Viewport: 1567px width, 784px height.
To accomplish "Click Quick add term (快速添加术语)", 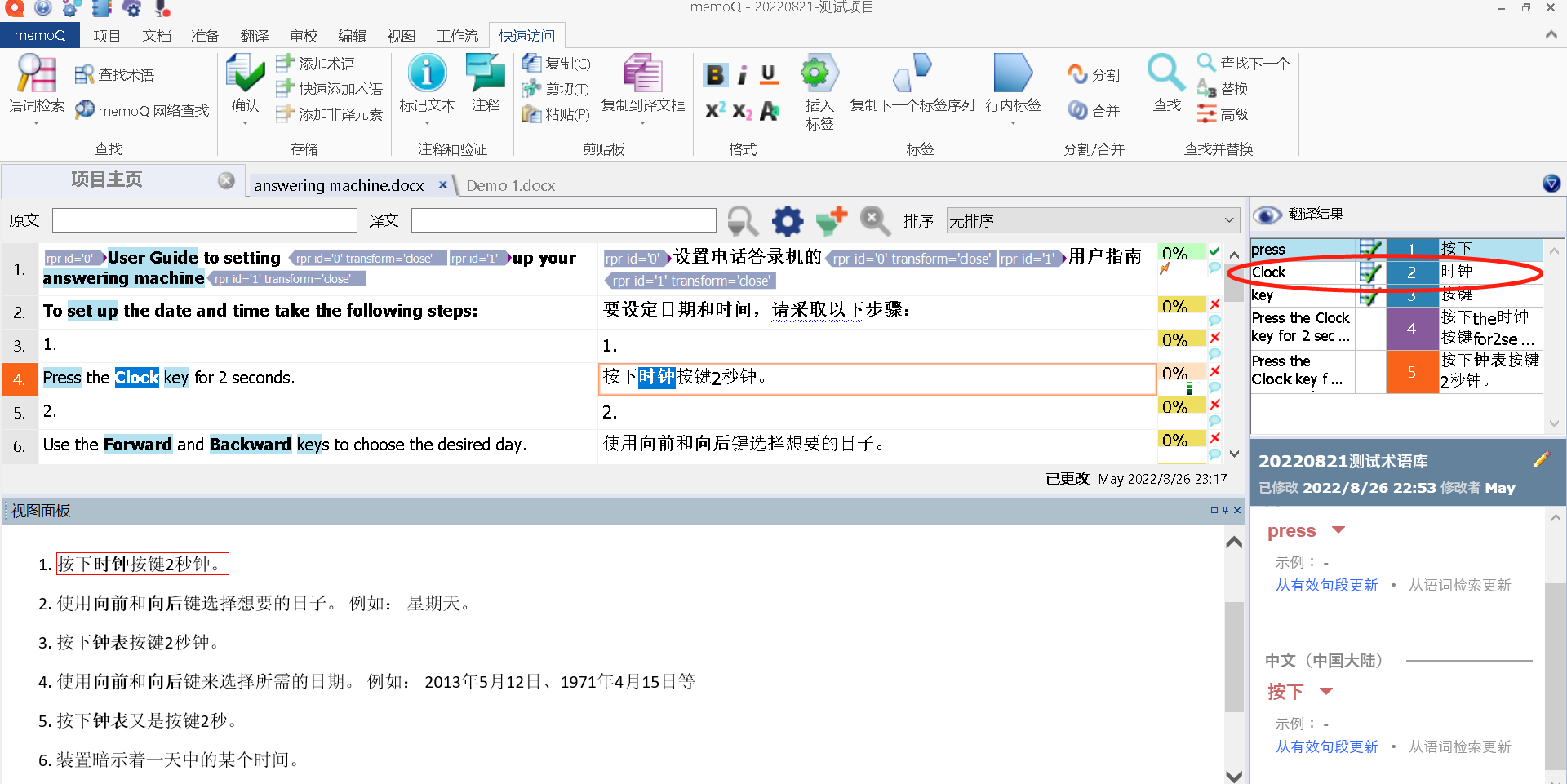I will 330,88.
